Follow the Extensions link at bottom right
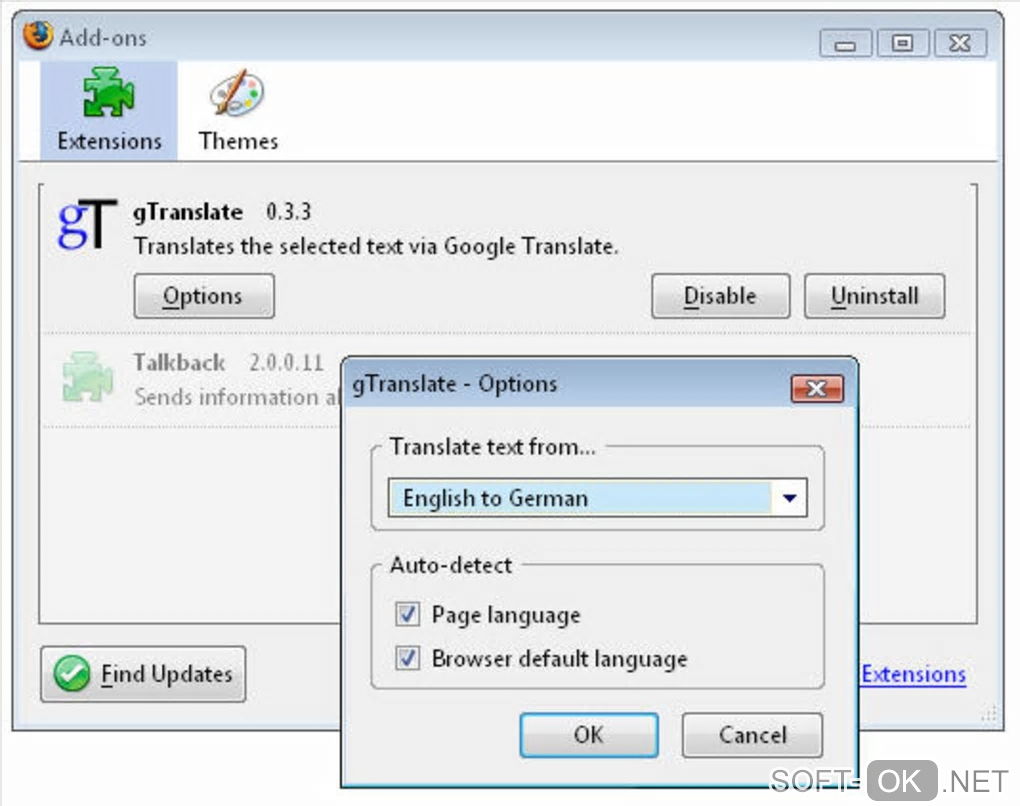 [x=913, y=674]
